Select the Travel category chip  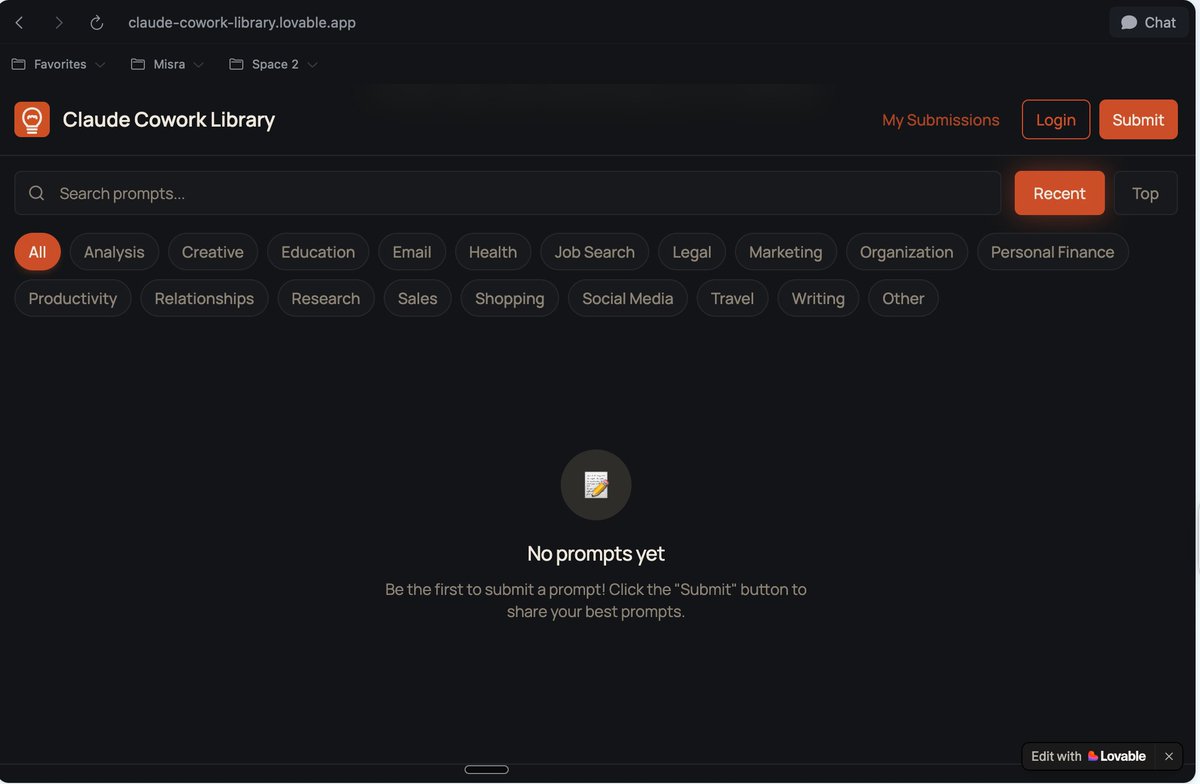[x=733, y=298]
